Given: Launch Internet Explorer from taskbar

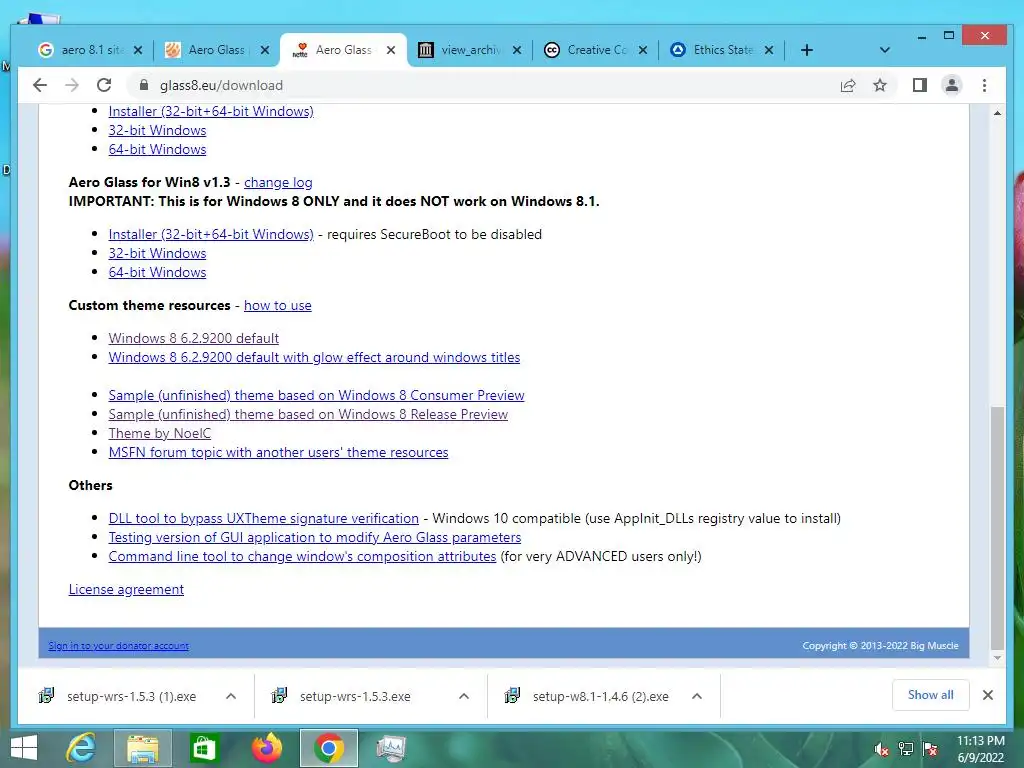Looking at the screenshot, I should click(x=81, y=748).
